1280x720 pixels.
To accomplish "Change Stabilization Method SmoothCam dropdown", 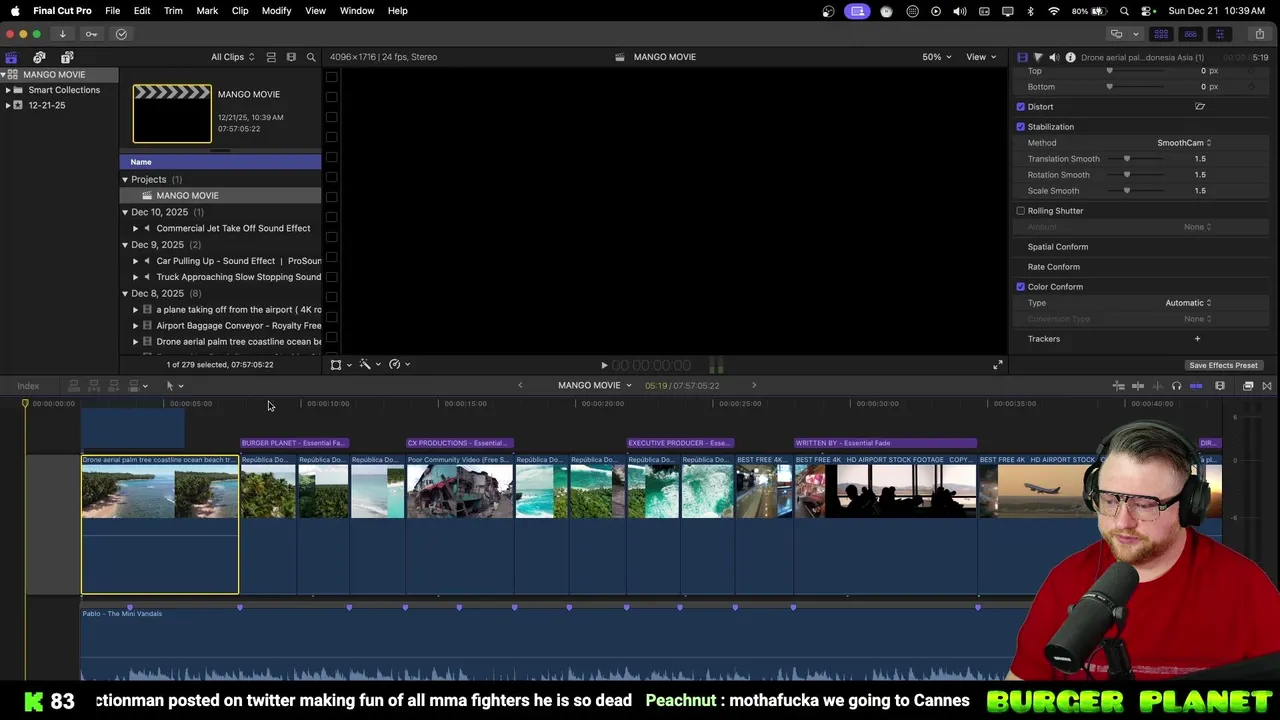I will coord(1184,143).
